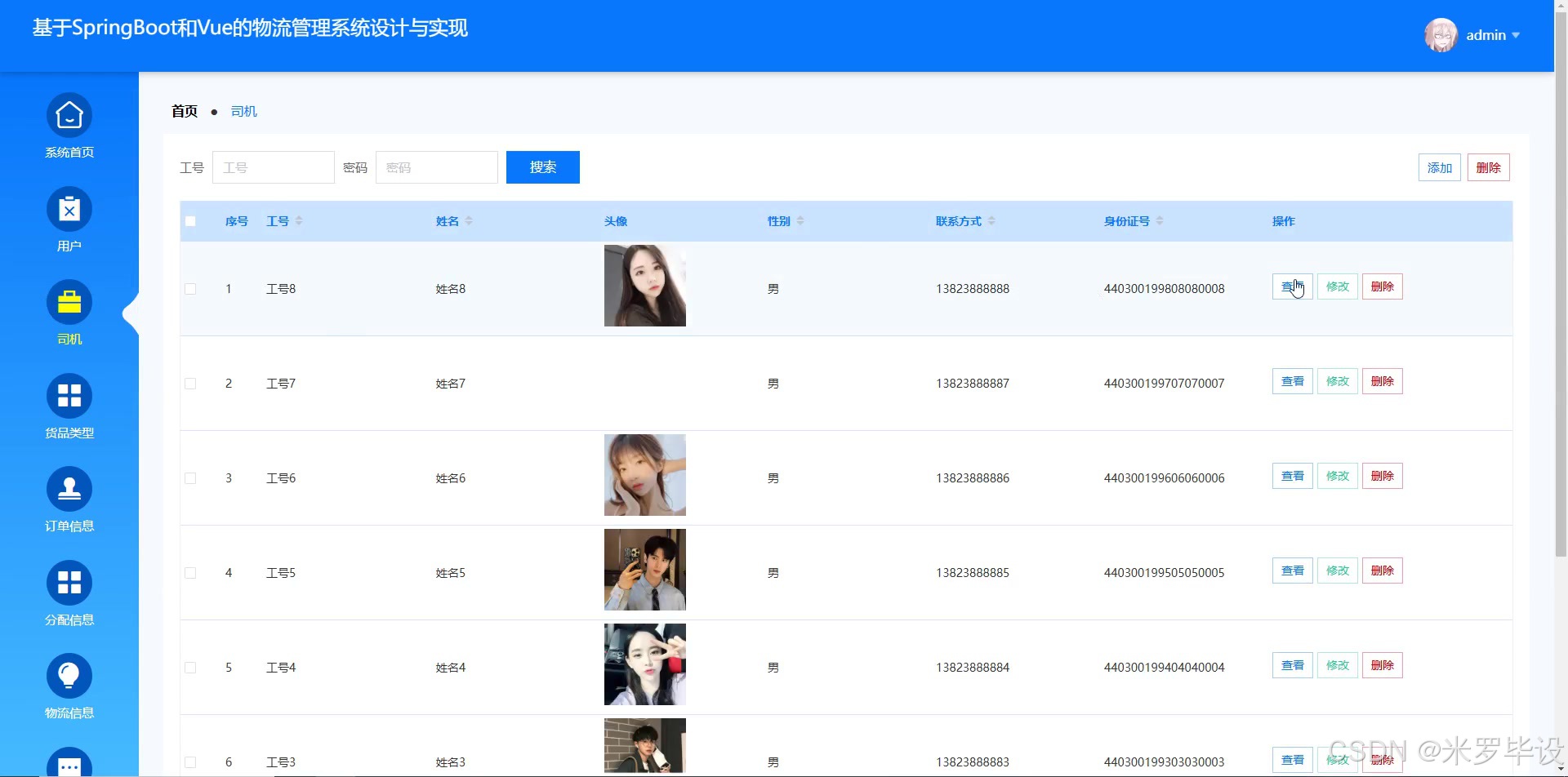Delete the 工号6 row
The height and width of the screenshot is (777, 1568).
click(1383, 476)
